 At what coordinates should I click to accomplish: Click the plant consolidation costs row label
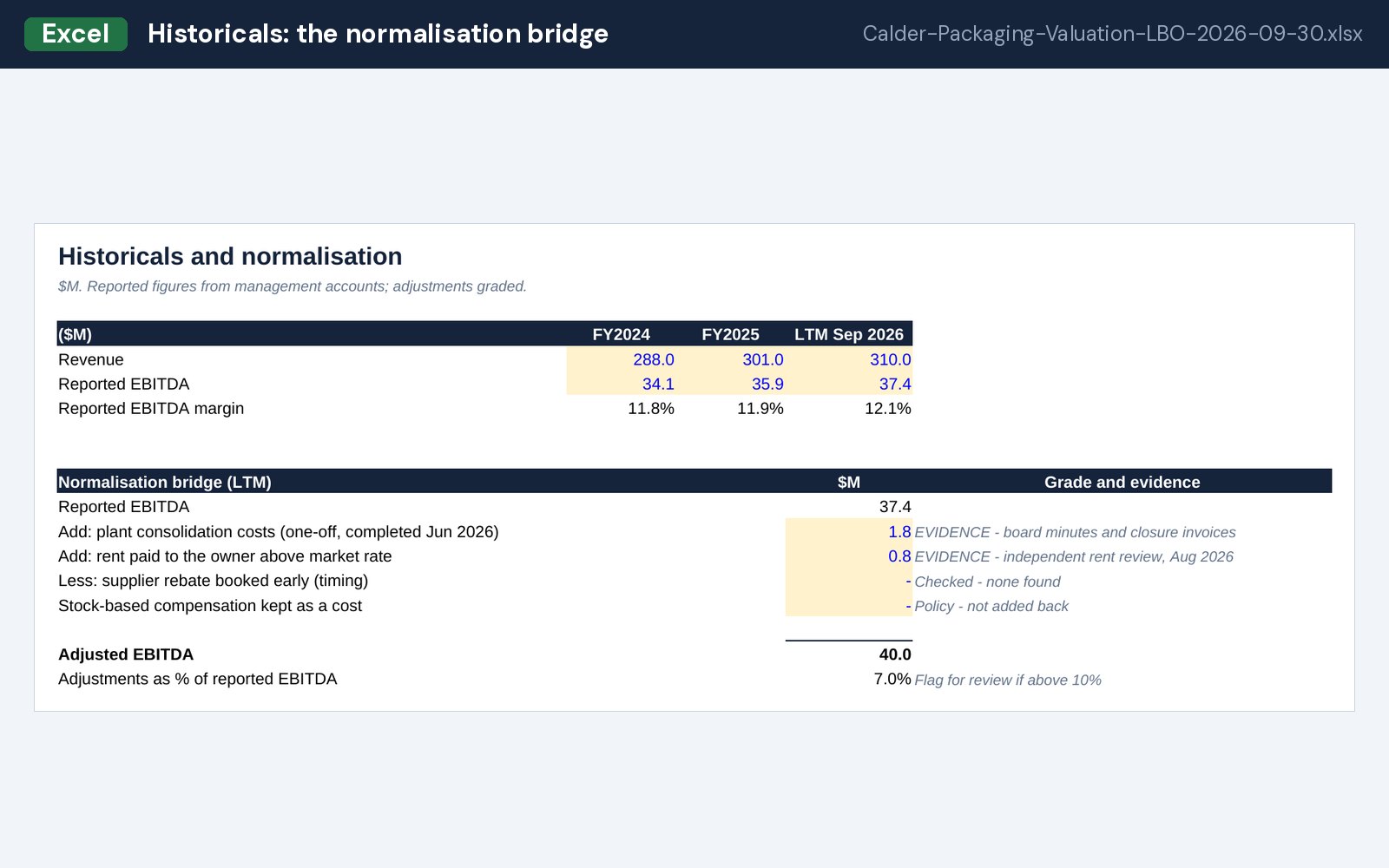(x=279, y=532)
